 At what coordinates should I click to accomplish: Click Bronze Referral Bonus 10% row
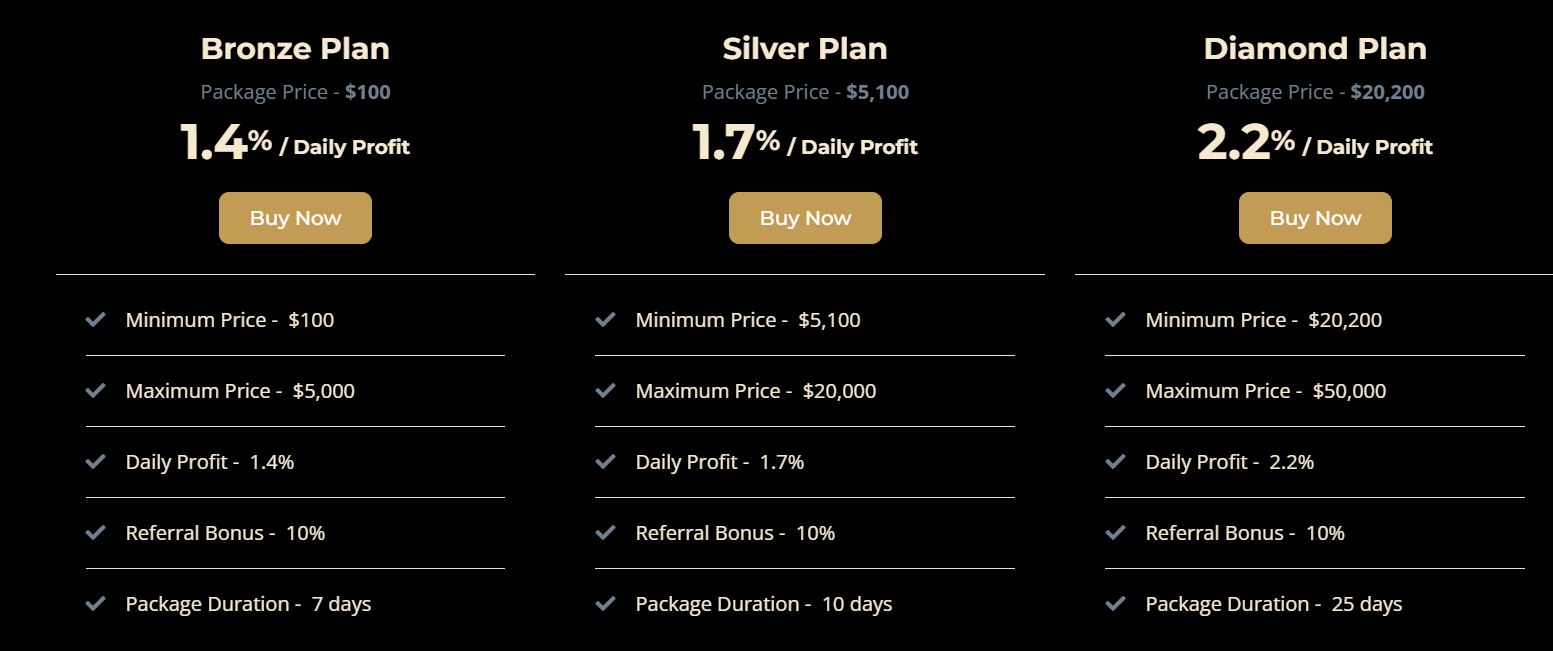pos(225,533)
